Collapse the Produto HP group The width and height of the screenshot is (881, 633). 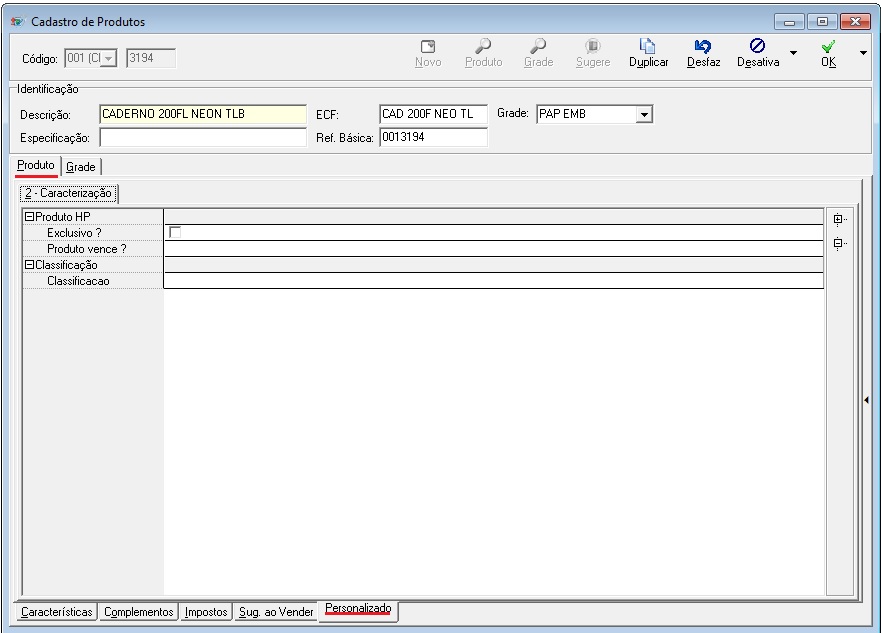click(29, 217)
